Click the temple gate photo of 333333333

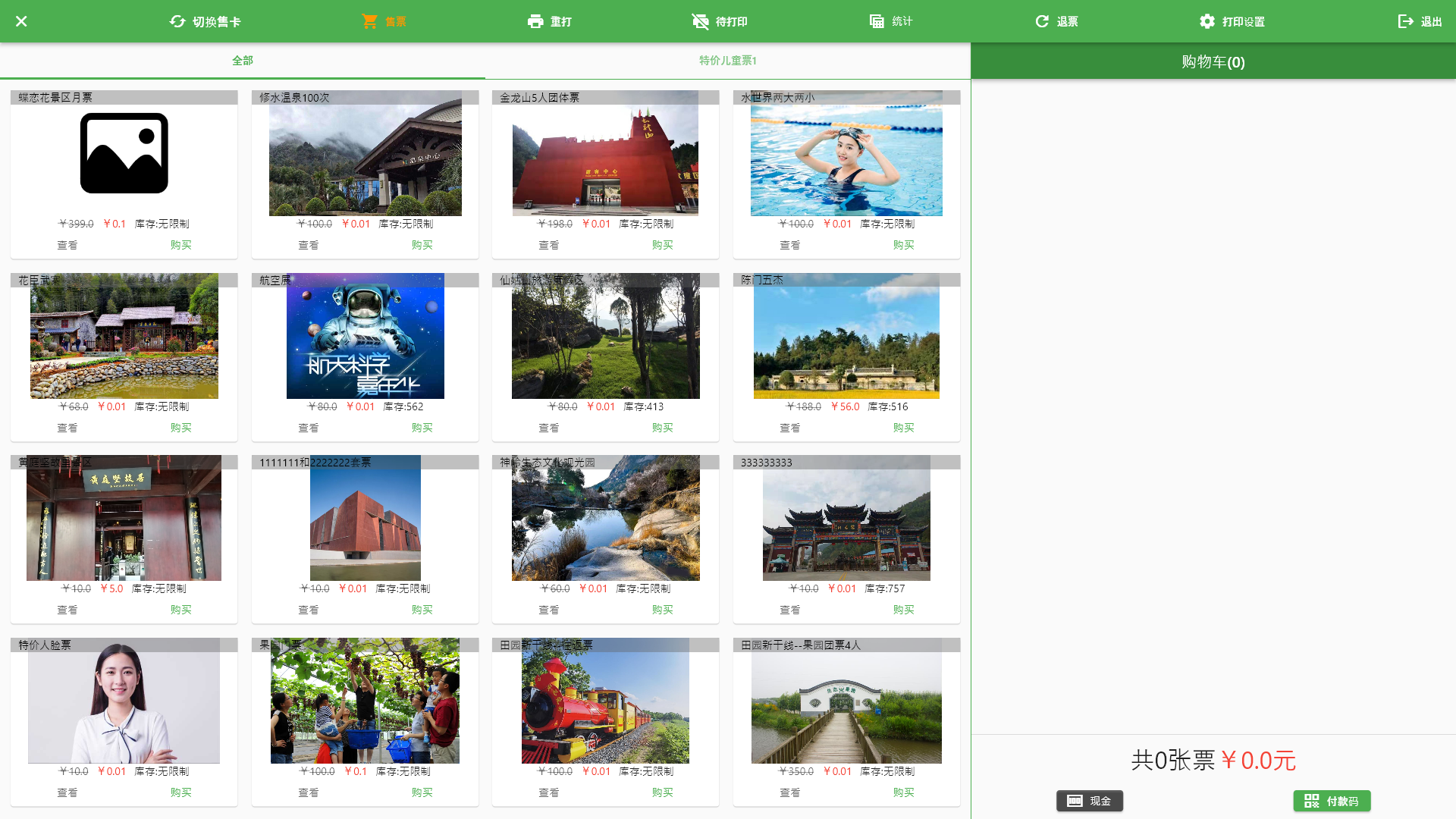846,518
